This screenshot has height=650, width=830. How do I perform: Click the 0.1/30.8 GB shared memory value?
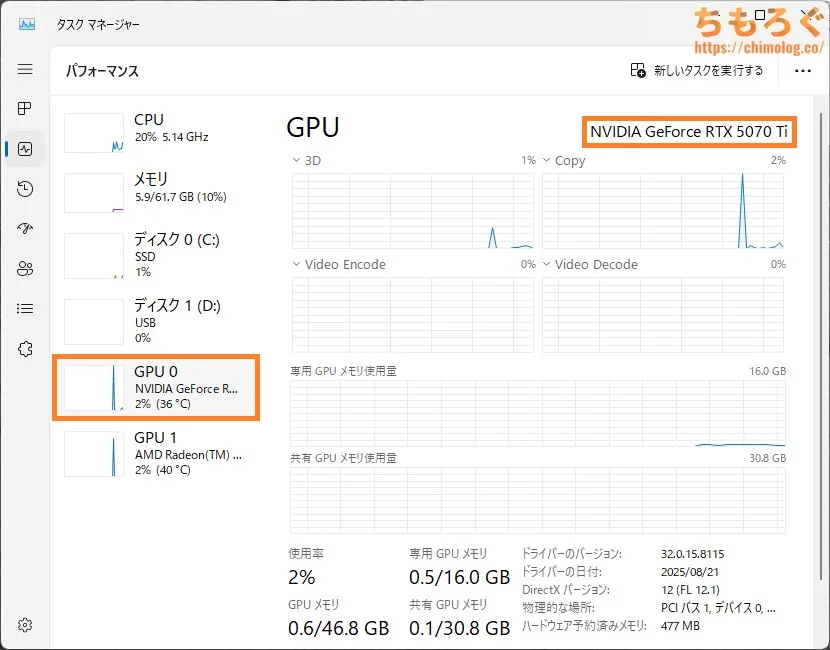tap(459, 628)
